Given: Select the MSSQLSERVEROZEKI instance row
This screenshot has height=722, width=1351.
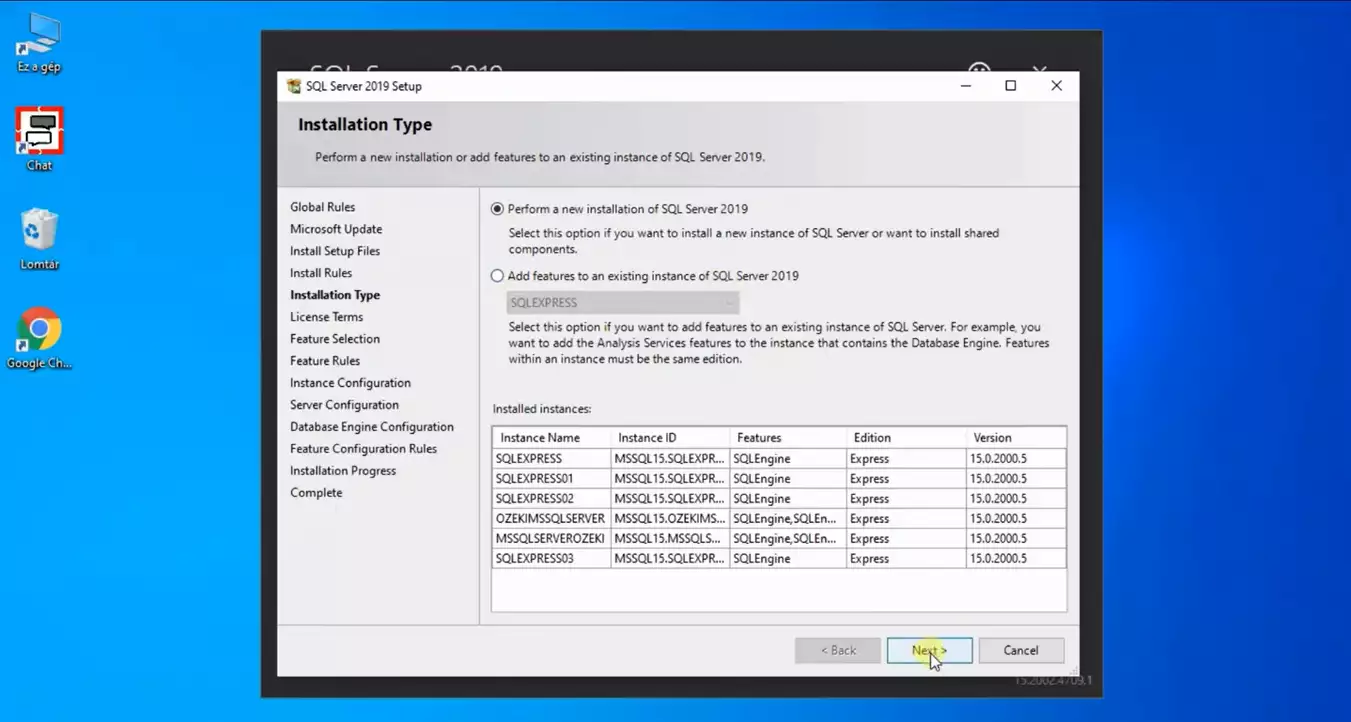Looking at the screenshot, I should (x=779, y=539).
